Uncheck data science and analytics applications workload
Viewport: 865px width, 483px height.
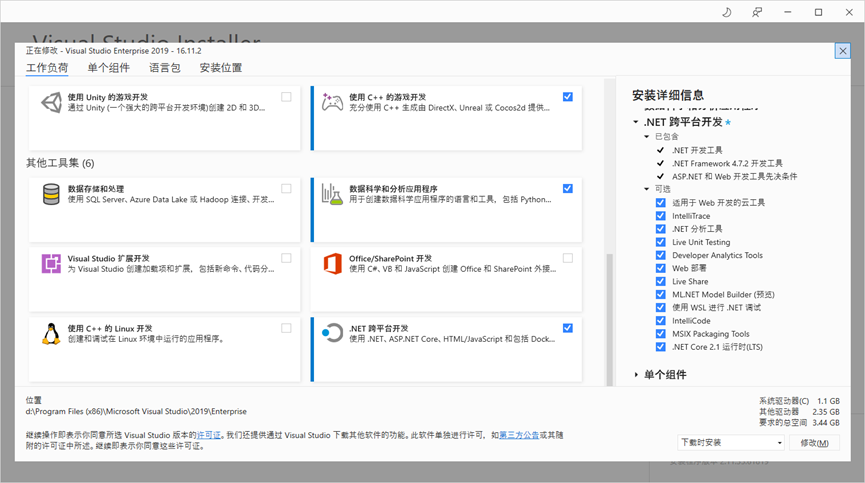[x=568, y=189]
